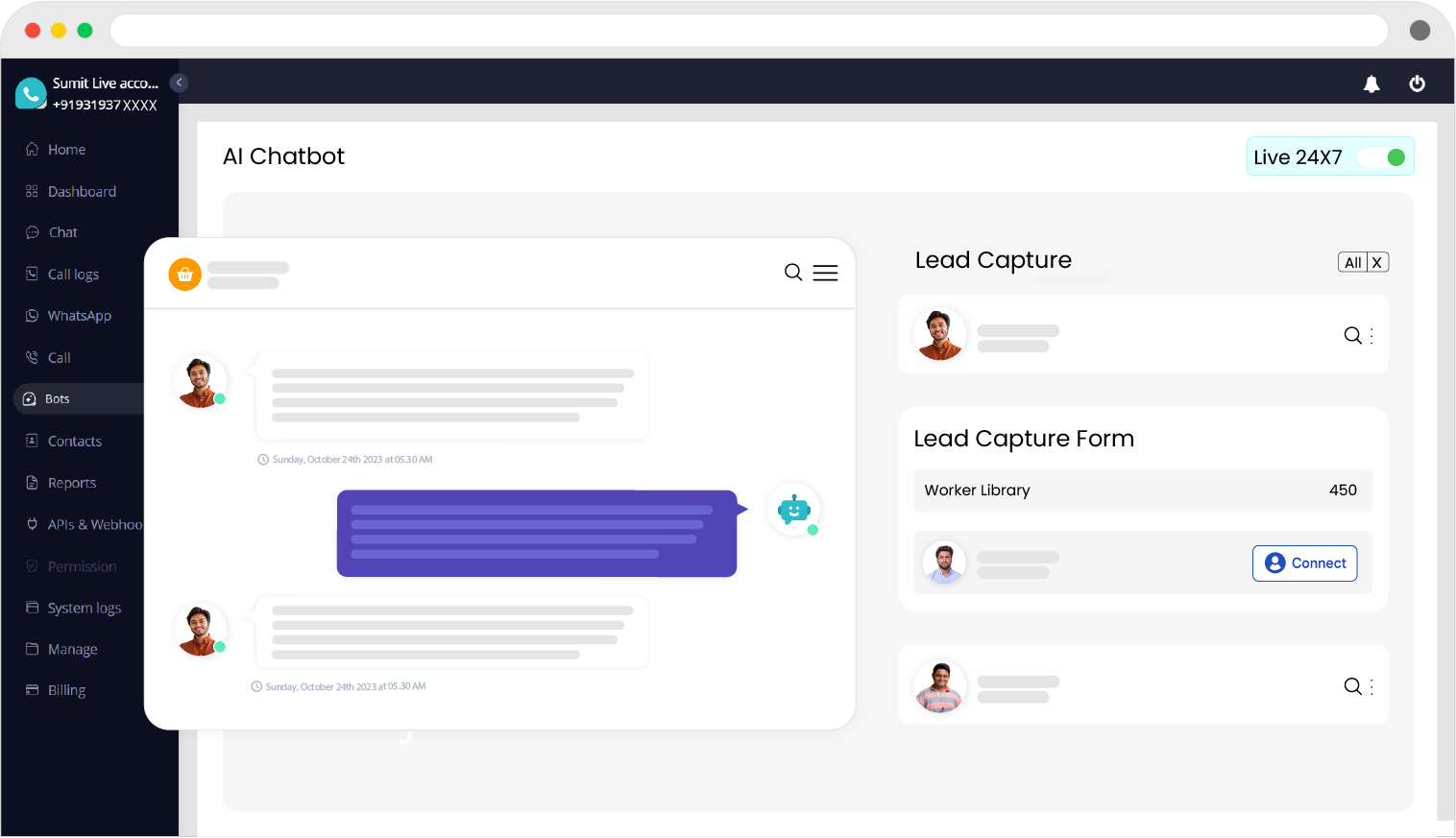Click the Connect button
Viewport: 1456px width, 838px height.
pos(1304,563)
